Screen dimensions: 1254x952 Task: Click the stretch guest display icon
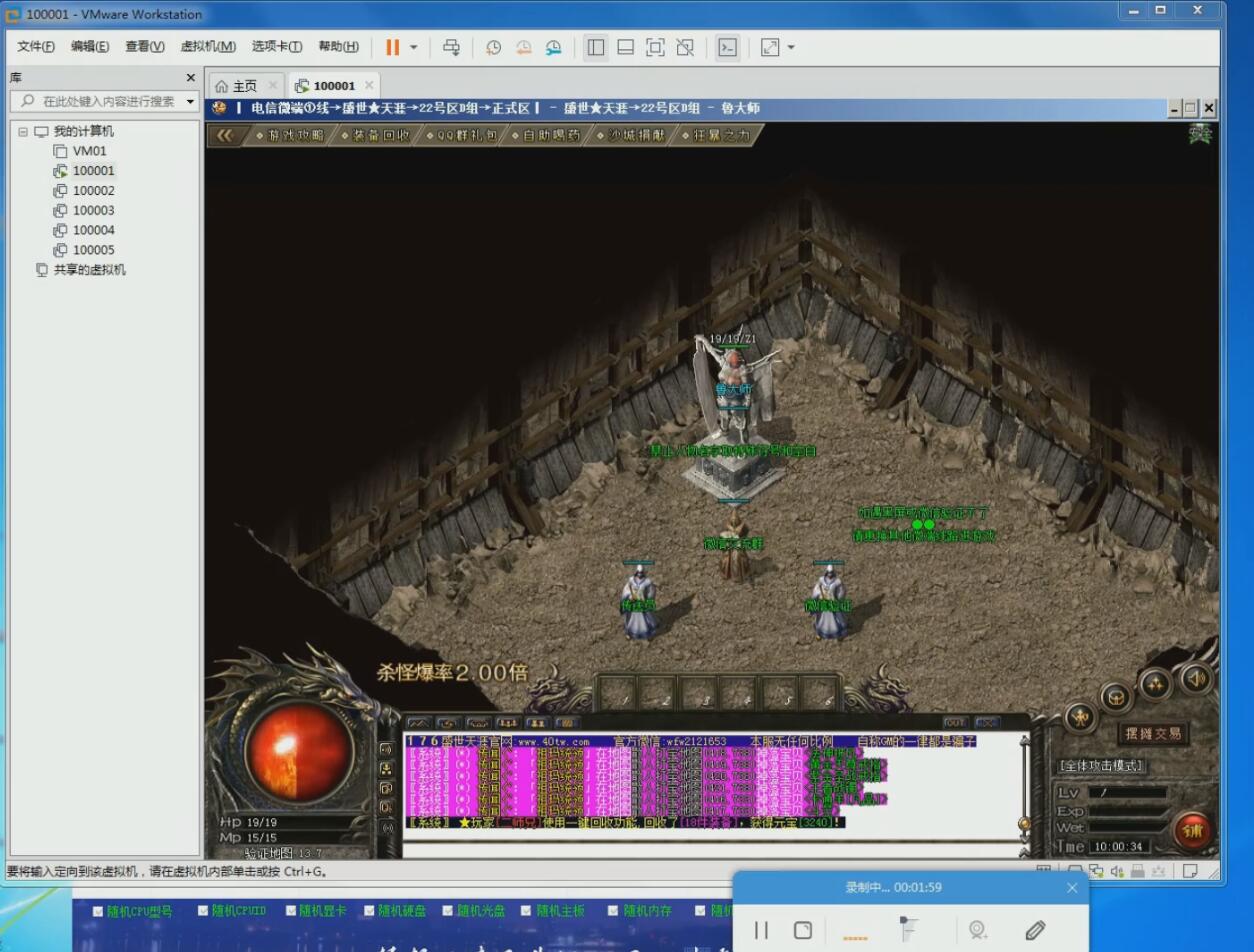click(770, 47)
